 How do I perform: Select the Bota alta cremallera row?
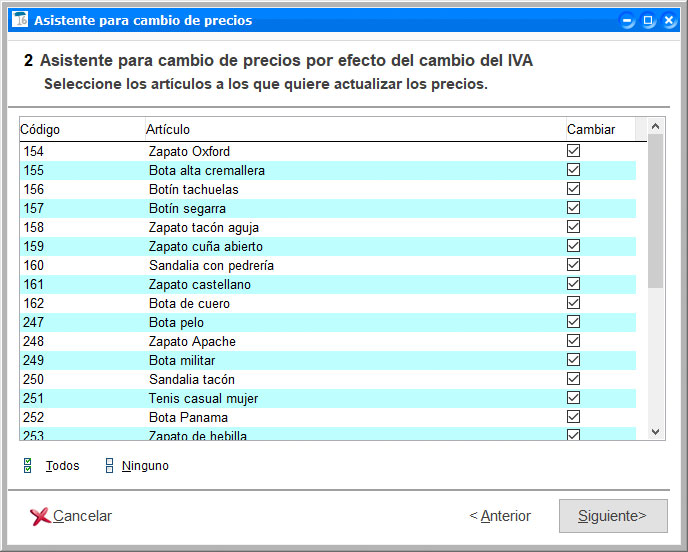pos(328,170)
